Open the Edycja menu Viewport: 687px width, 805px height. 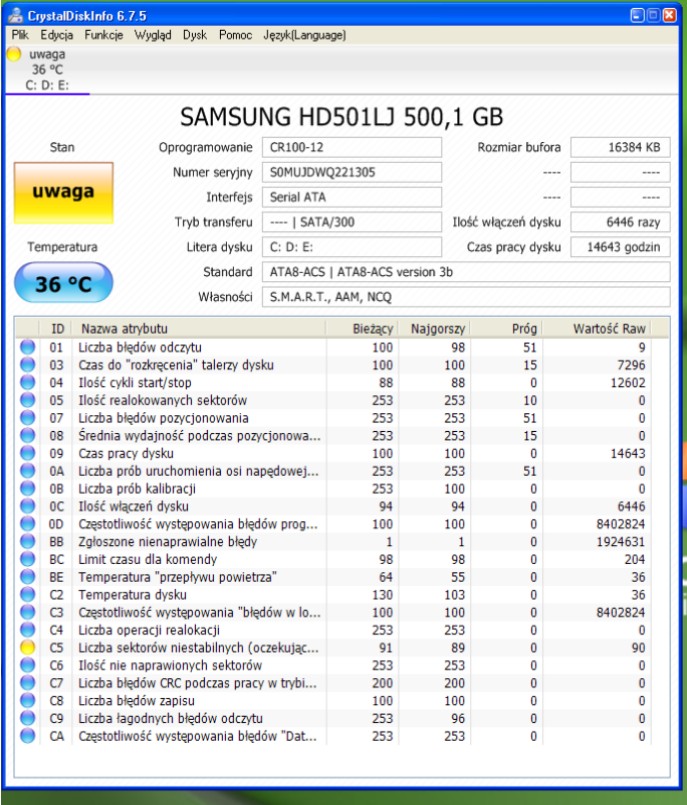[56, 35]
